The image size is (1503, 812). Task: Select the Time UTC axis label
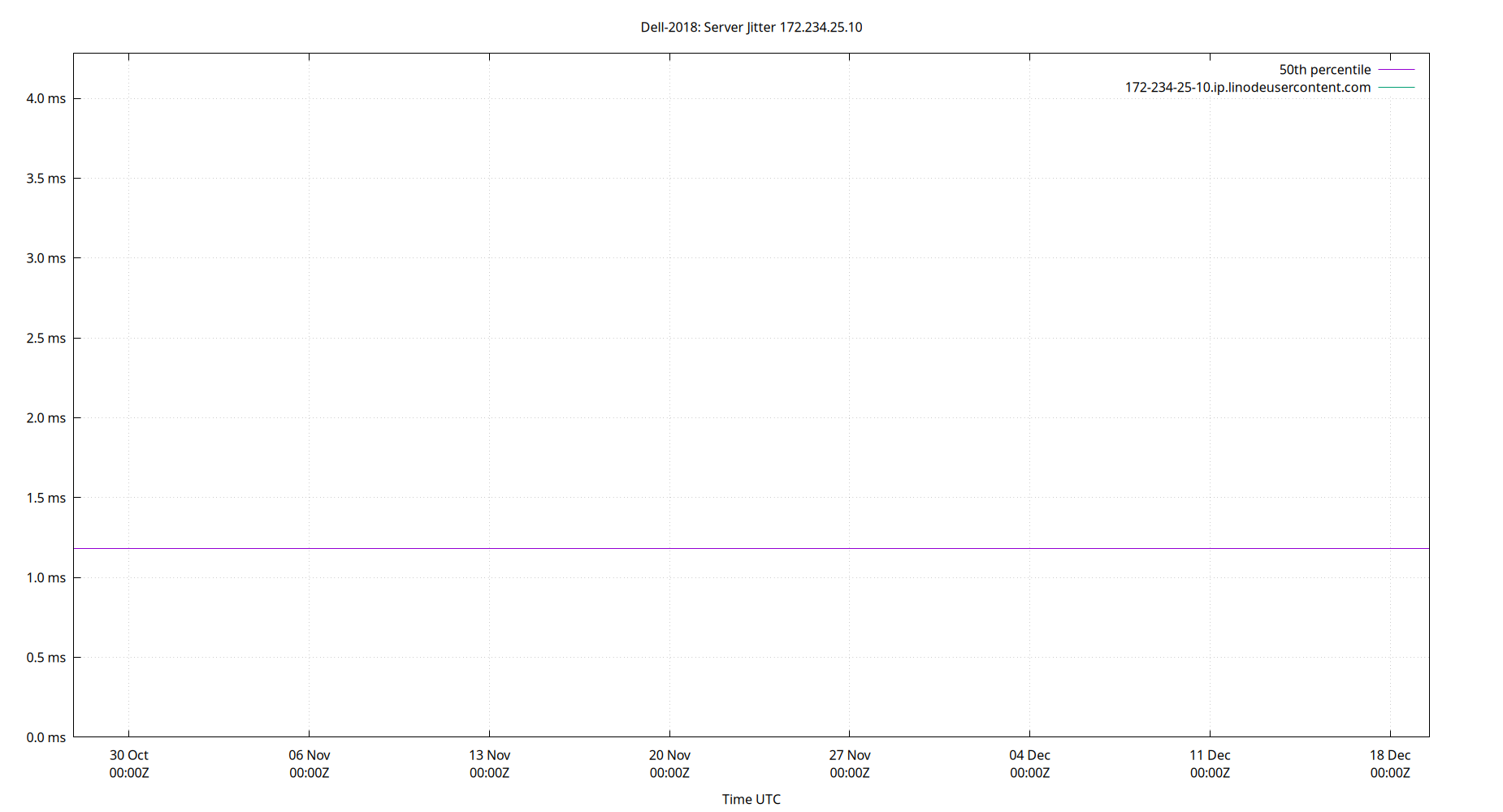[x=751, y=799]
